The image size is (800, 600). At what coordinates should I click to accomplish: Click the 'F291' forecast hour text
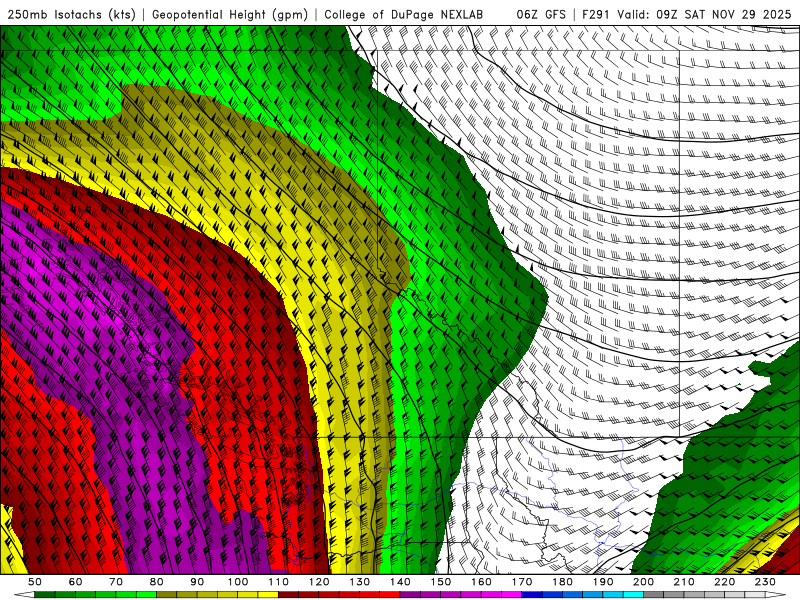(x=596, y=15)
